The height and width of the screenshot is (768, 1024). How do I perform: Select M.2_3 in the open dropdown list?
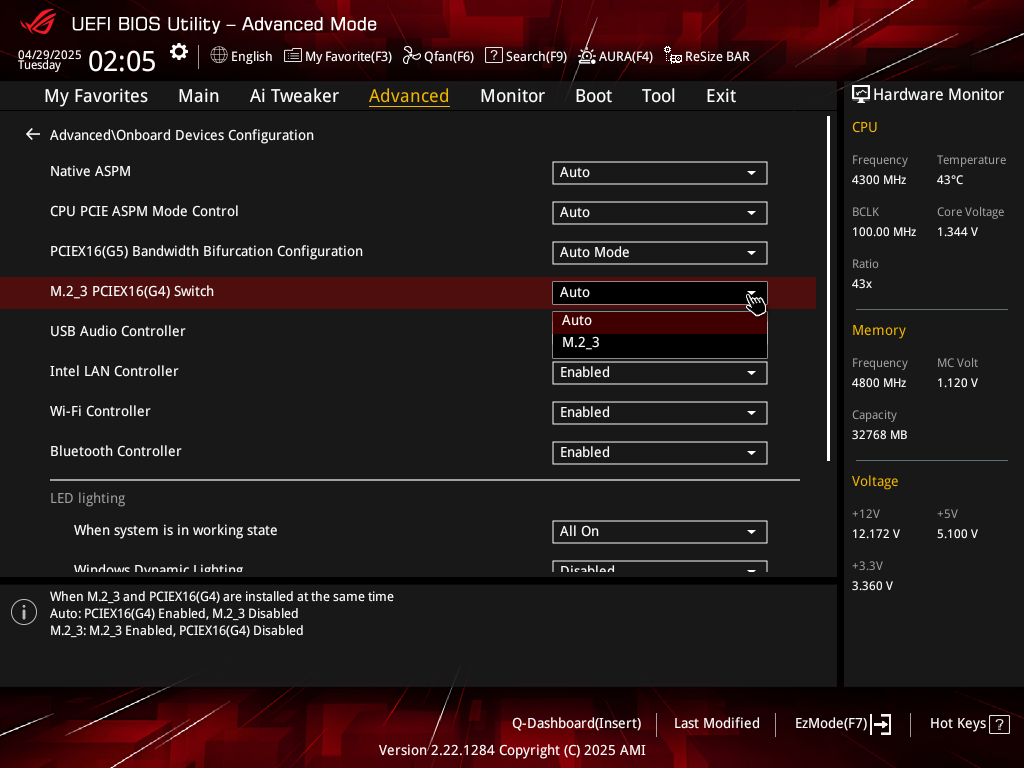click(660, 343)
